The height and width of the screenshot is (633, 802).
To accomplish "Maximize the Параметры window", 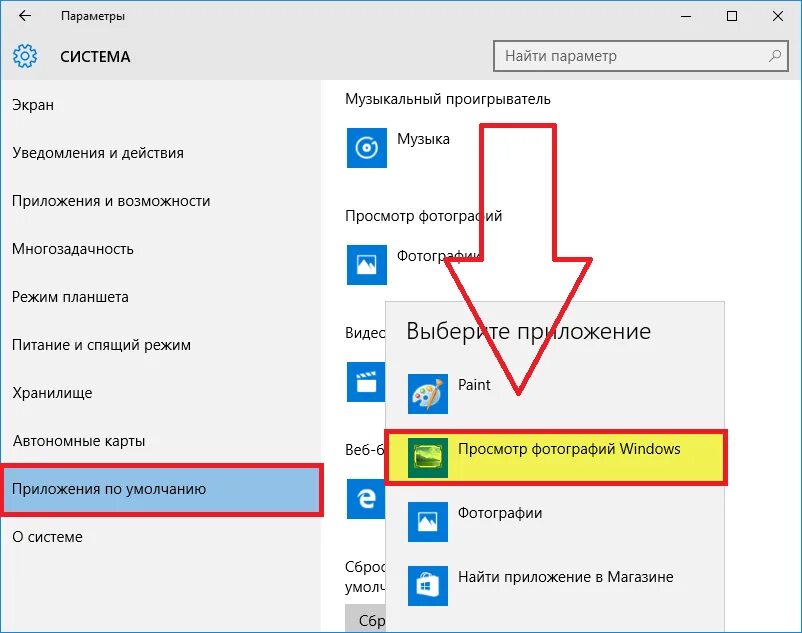I will (732, 16).
